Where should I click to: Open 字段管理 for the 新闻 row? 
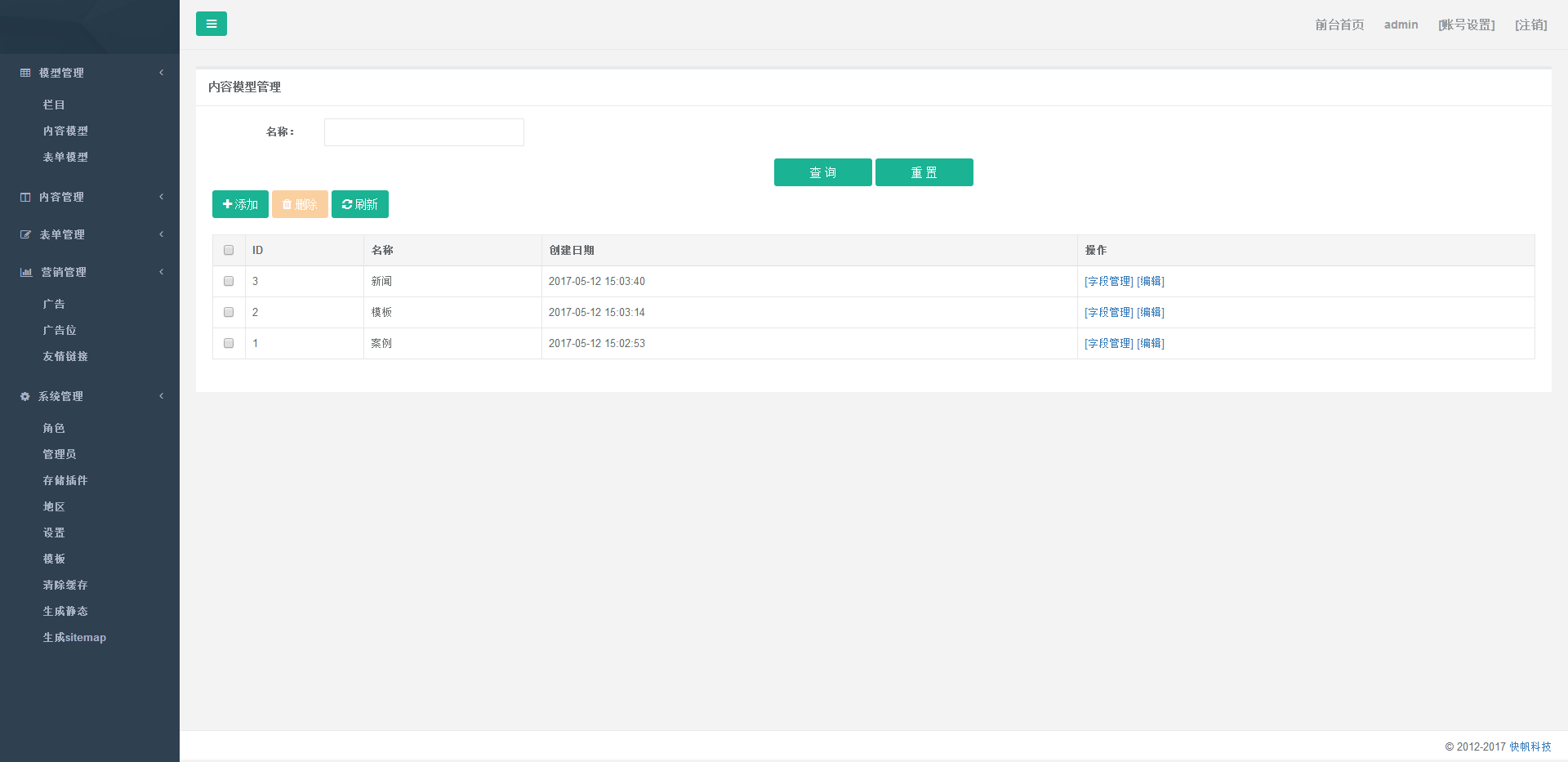(1109, 281)
